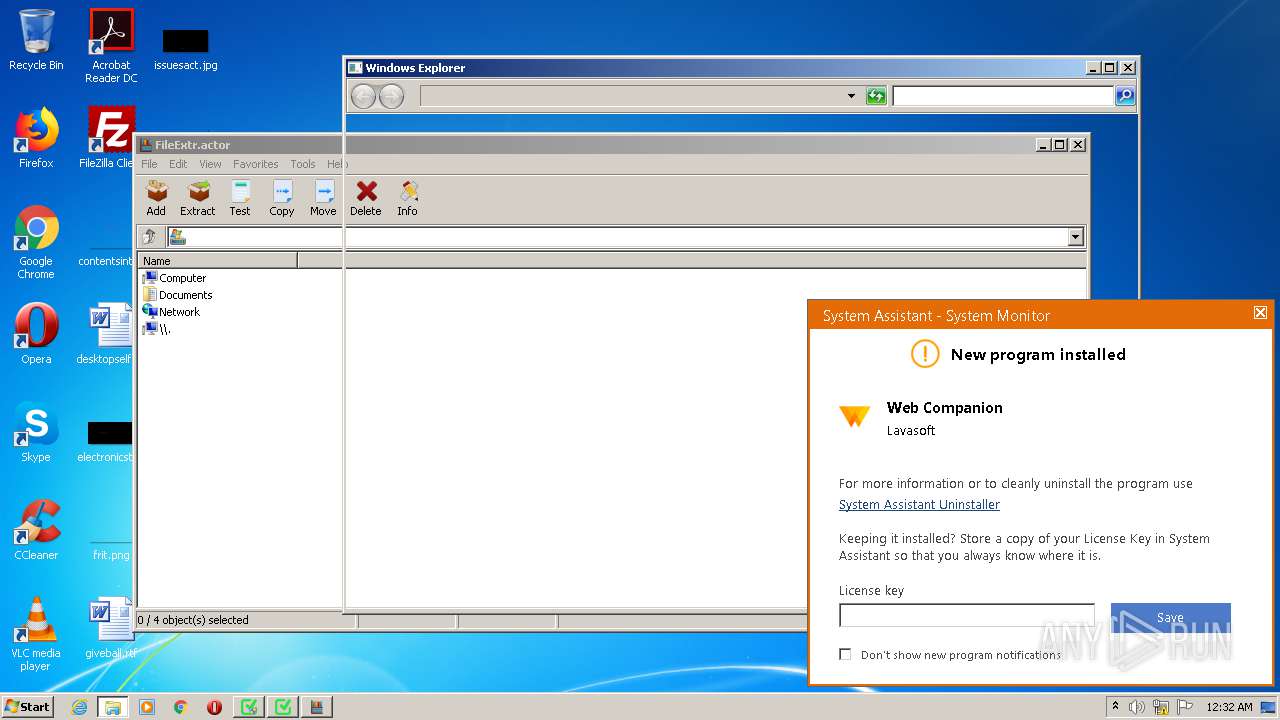1280x720 pixels.
Task: Open Internet Explorer from taskbar
Action: coord(79,707)
